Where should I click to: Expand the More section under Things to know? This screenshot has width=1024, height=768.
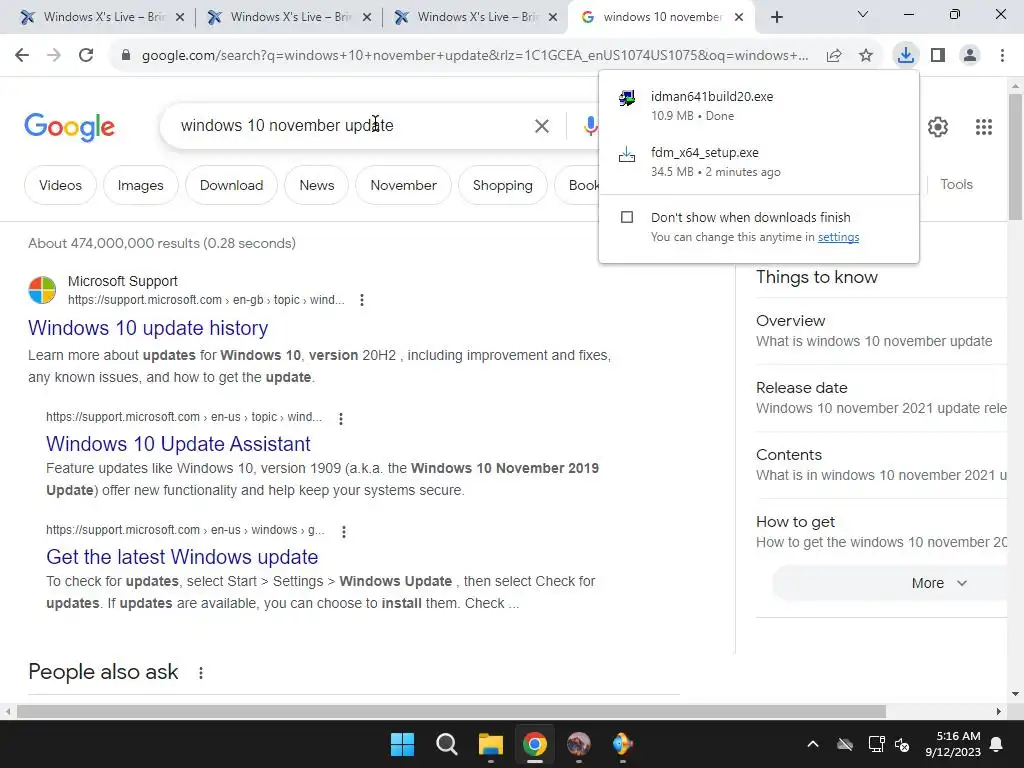tap(938, 583)
